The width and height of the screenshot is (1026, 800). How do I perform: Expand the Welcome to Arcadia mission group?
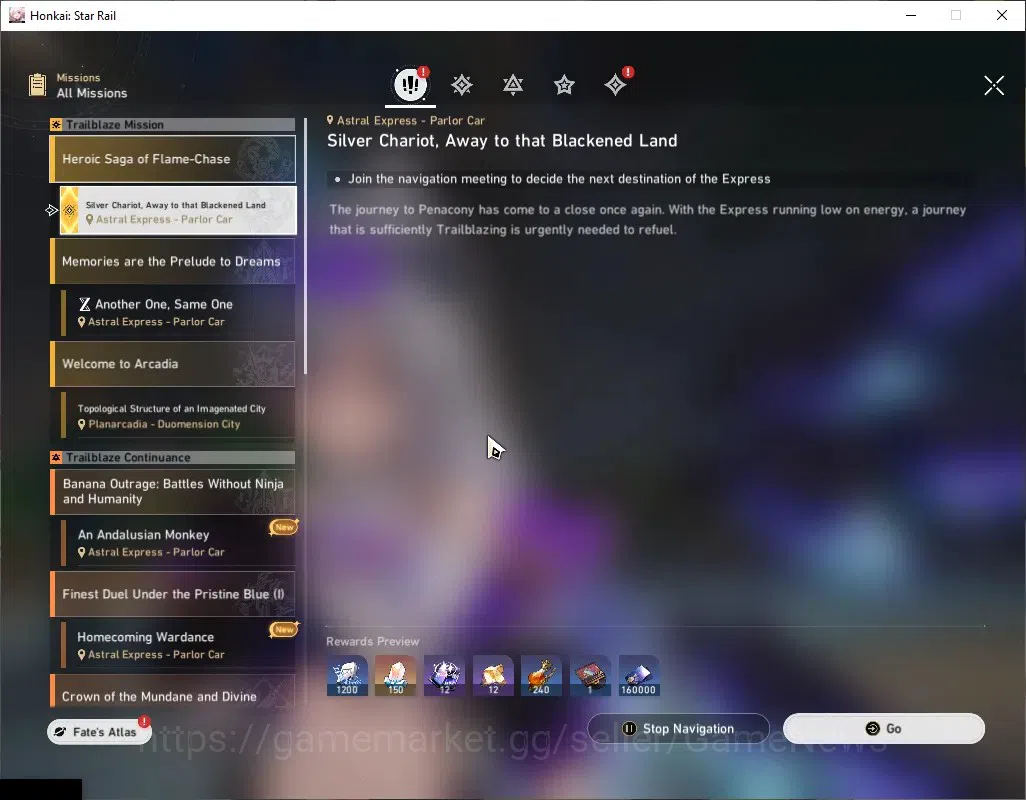tap(173, 364)
